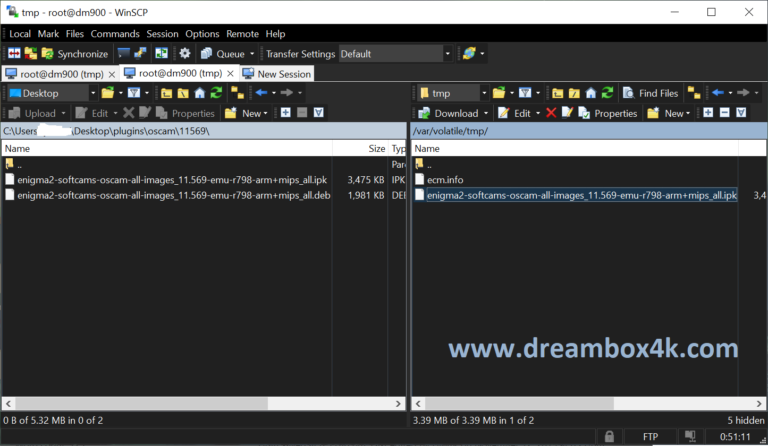Open the Files menu
This screenshot has height=446, width=768.
pos(74,34)
